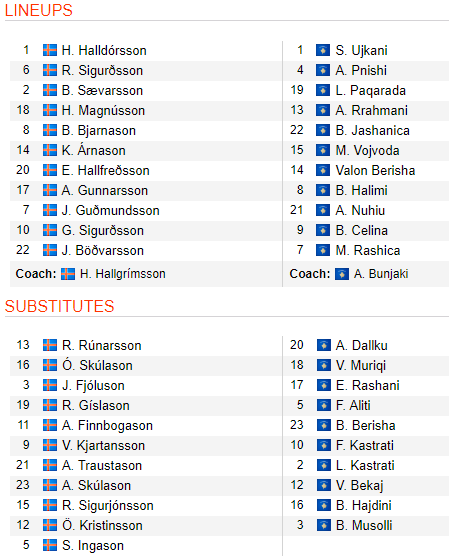Image resolution: width=449 pixels, height=556 pixels.
Task: Open coach H. Hallgrímsson's name
Action: click(123, 274)
